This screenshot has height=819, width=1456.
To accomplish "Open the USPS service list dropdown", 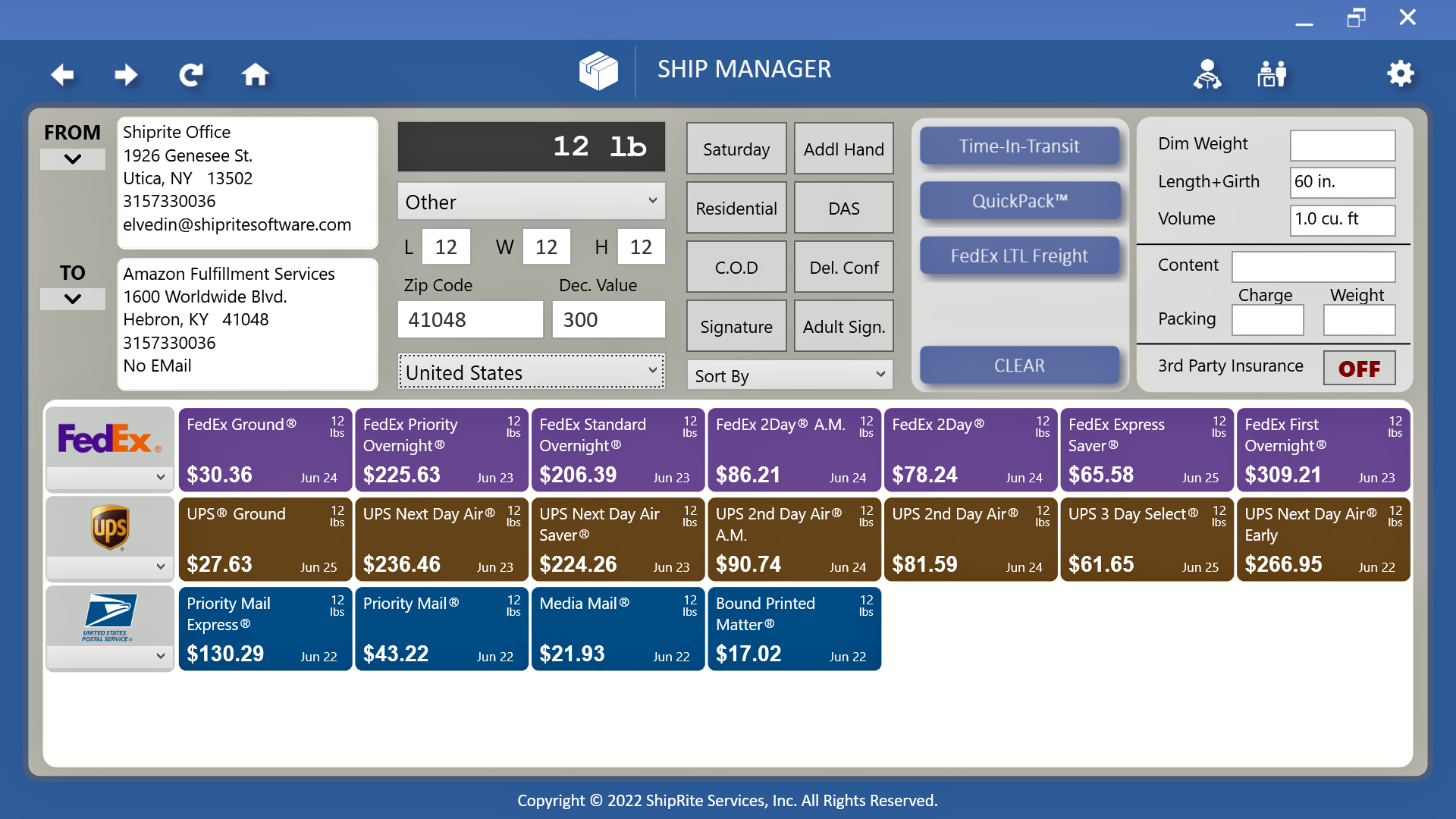I will pos(109,655).
